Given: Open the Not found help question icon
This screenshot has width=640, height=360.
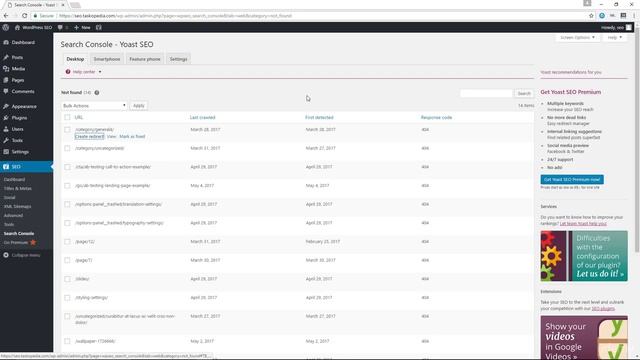Looking at the screenshot, I should tap(97, 93).
